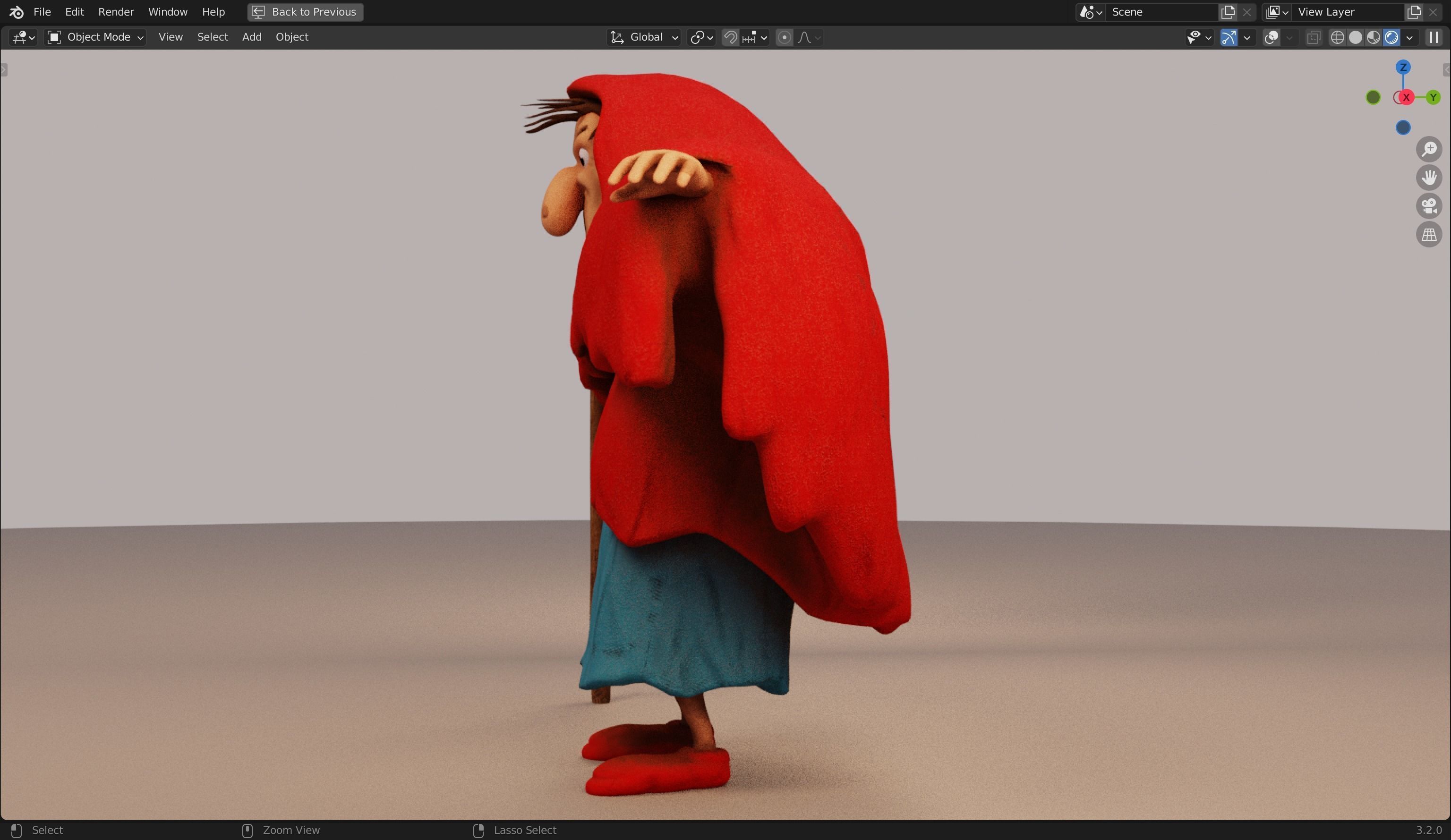Open object type visibility and selectability dropdown
This screenshot has height=840, width=1451.
click(1199, 37)
